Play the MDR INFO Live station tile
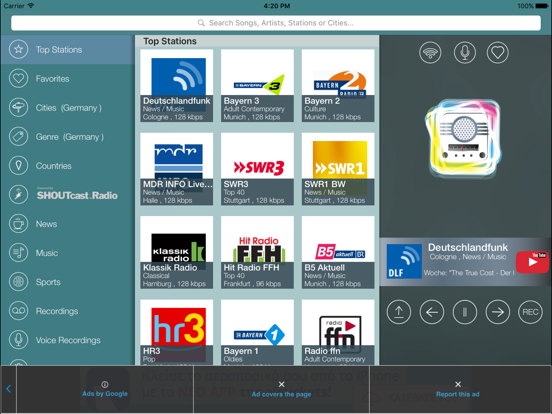Viewport: 552px width, 414px height. 177,169
